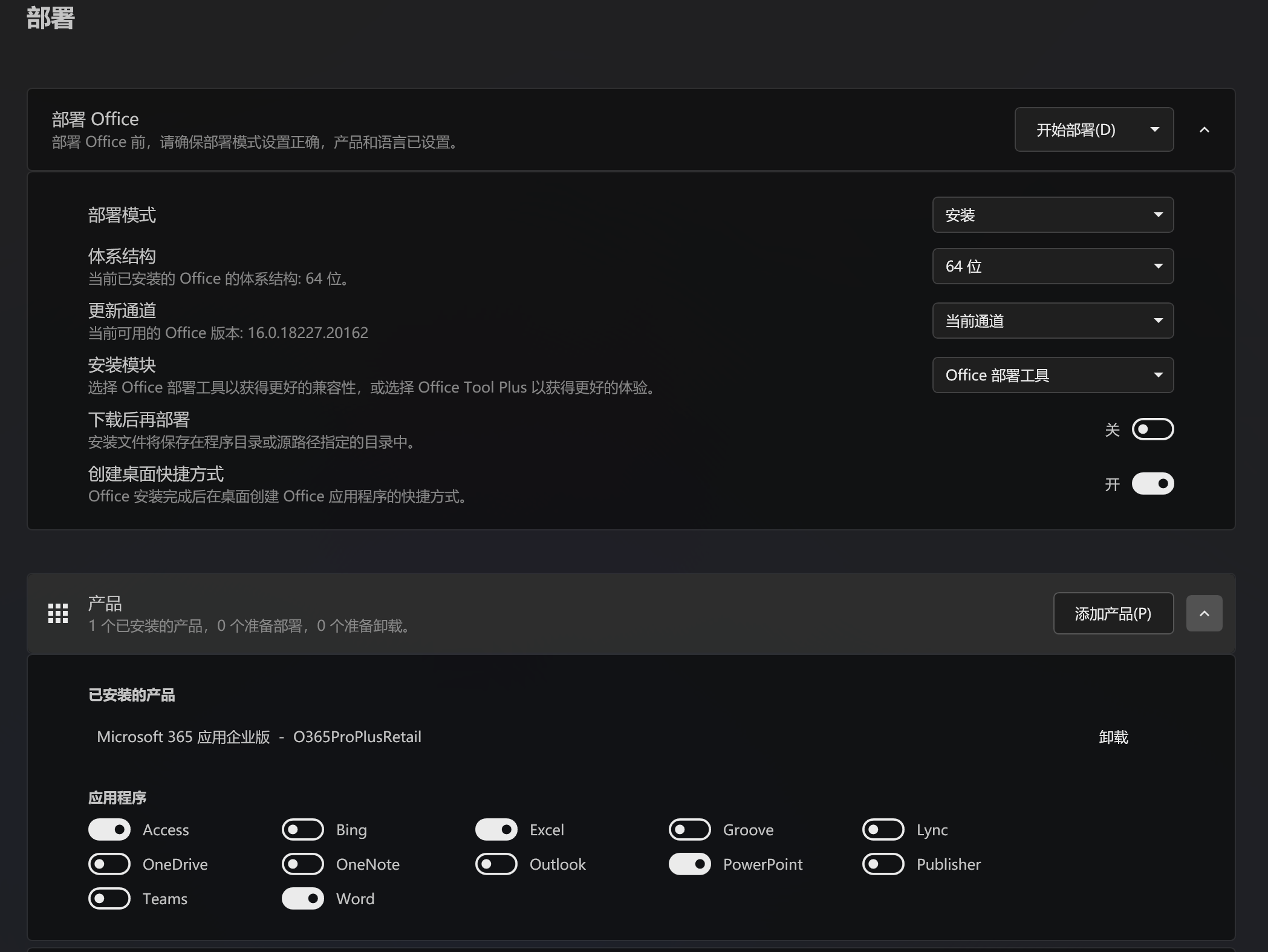The width and height of the screenshot is (1268, 952).
Task: Turn off the Word application toggle
Action: [303, 898]
